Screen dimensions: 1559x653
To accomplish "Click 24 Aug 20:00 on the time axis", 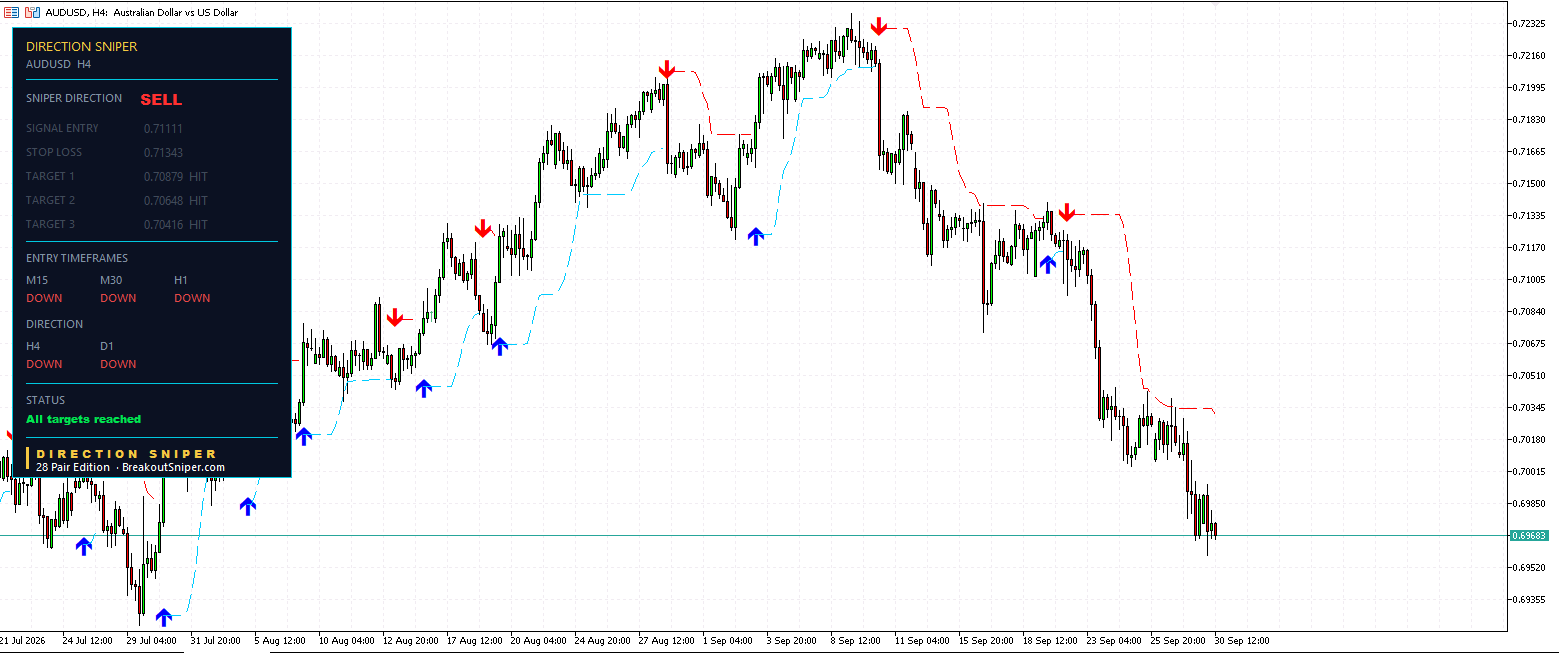I will 603,640.
